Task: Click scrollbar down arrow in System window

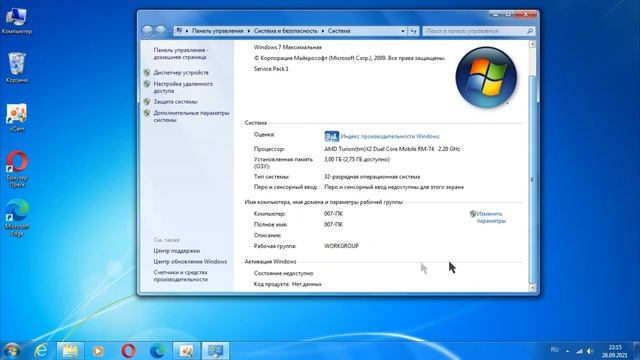Action: coord(532,288)
